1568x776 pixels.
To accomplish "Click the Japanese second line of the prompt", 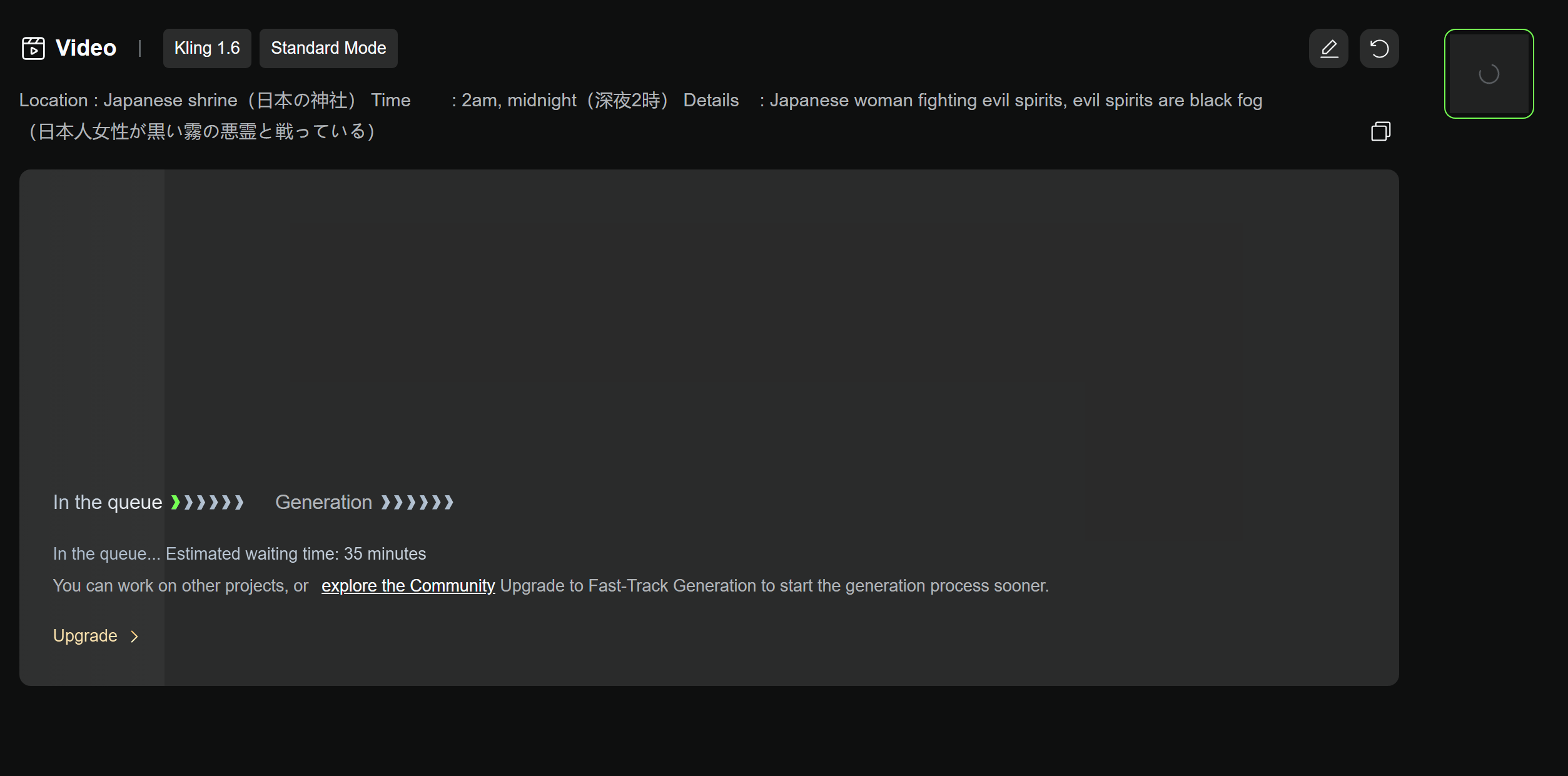I will [201, 131].
